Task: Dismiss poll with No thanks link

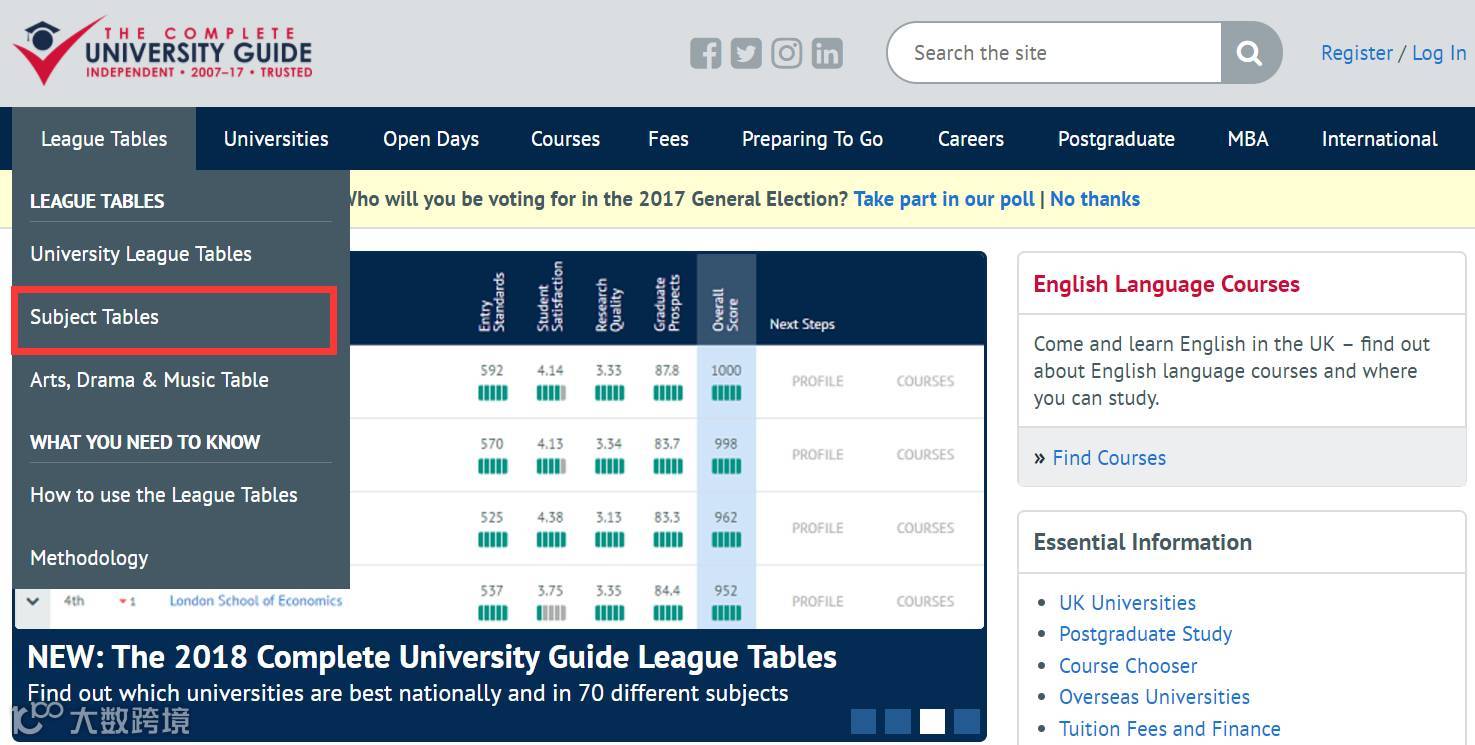Action: [x=1095, y=199]
